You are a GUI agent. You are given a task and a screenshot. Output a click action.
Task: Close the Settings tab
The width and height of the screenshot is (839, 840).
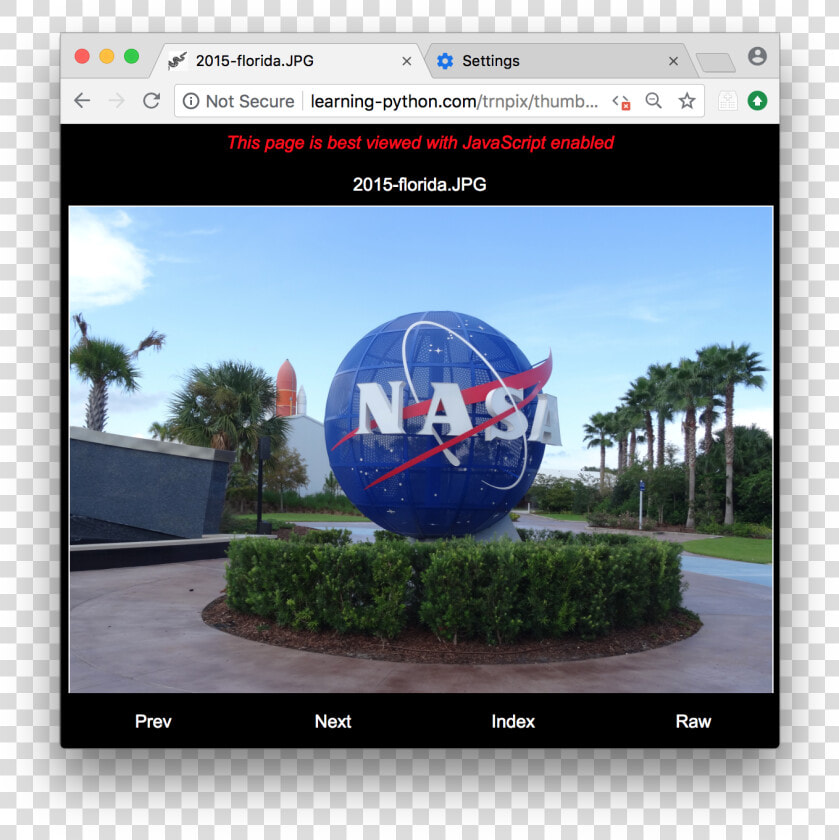point(673,61)
